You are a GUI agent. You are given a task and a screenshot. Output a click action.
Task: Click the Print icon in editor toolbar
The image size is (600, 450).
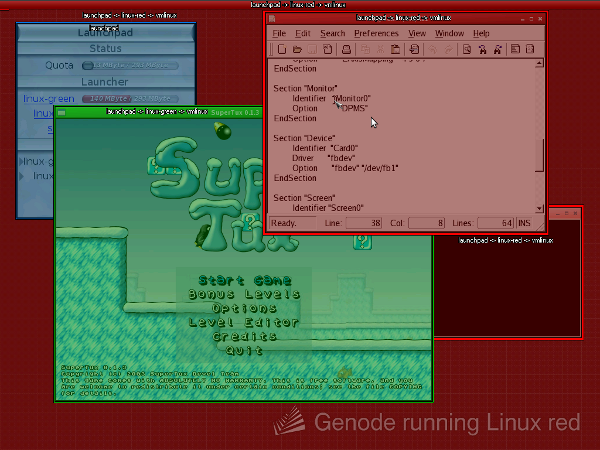(346, 49)
